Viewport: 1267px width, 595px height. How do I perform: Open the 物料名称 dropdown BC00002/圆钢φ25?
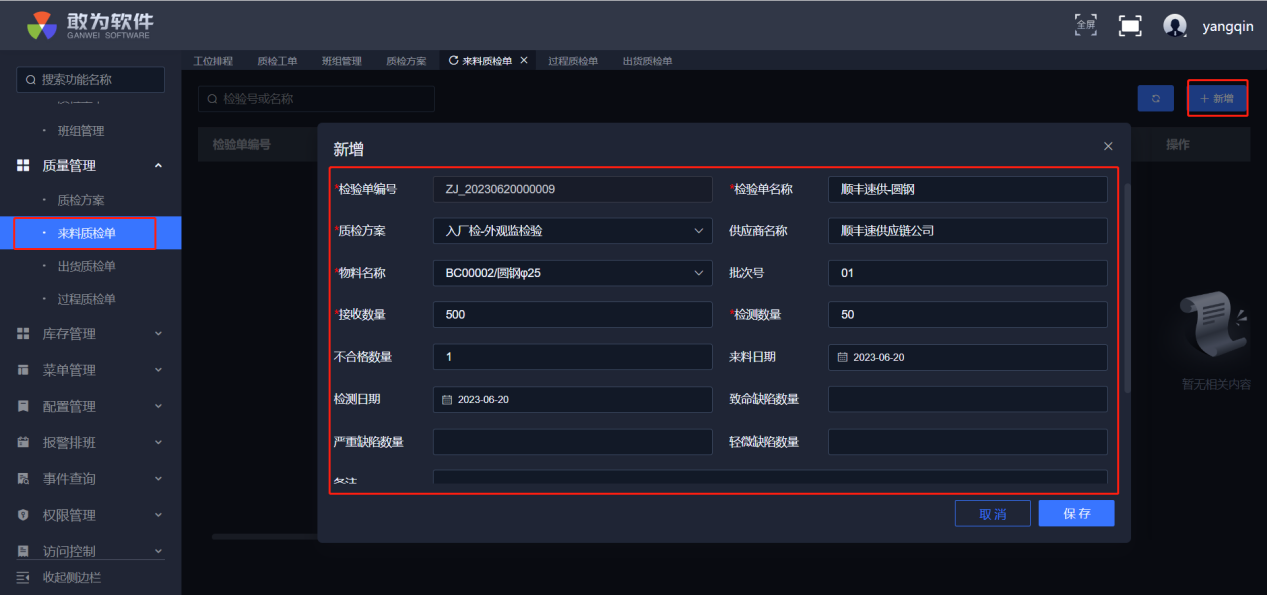pyautogui.click(x=573, y=273)
